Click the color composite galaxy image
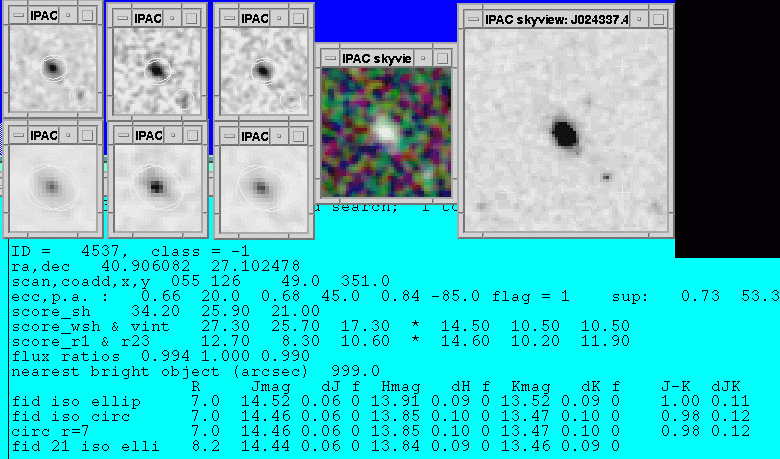 click(386, 132)
